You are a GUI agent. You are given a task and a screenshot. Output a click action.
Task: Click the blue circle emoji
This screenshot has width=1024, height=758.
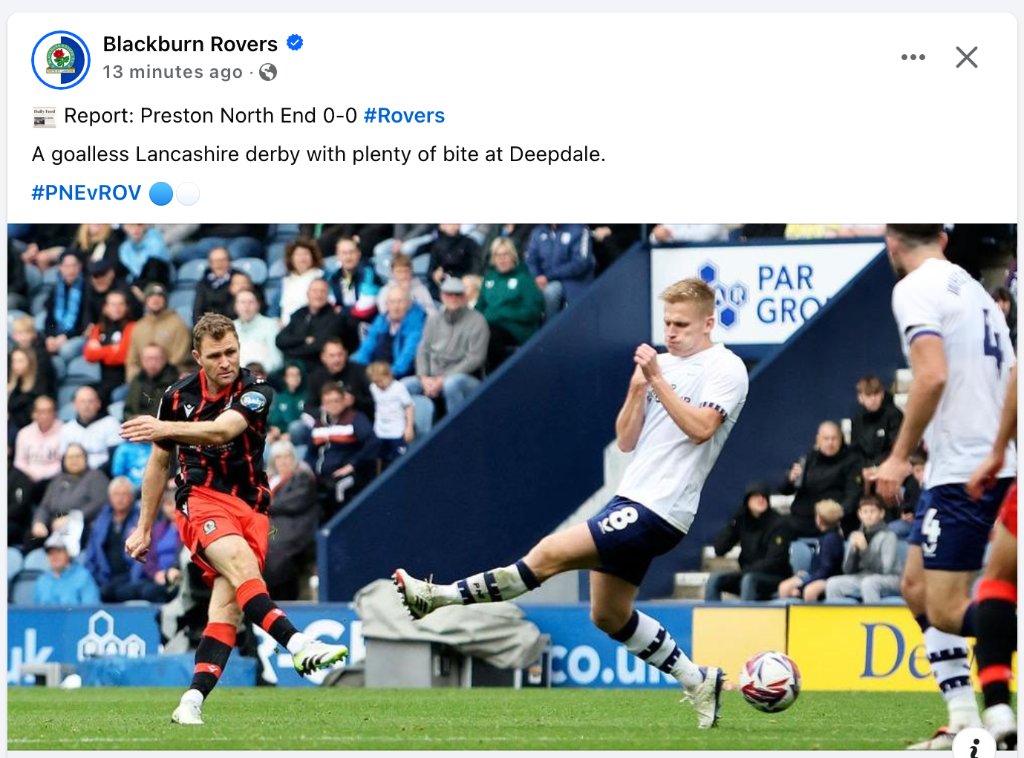click(161, 194)
